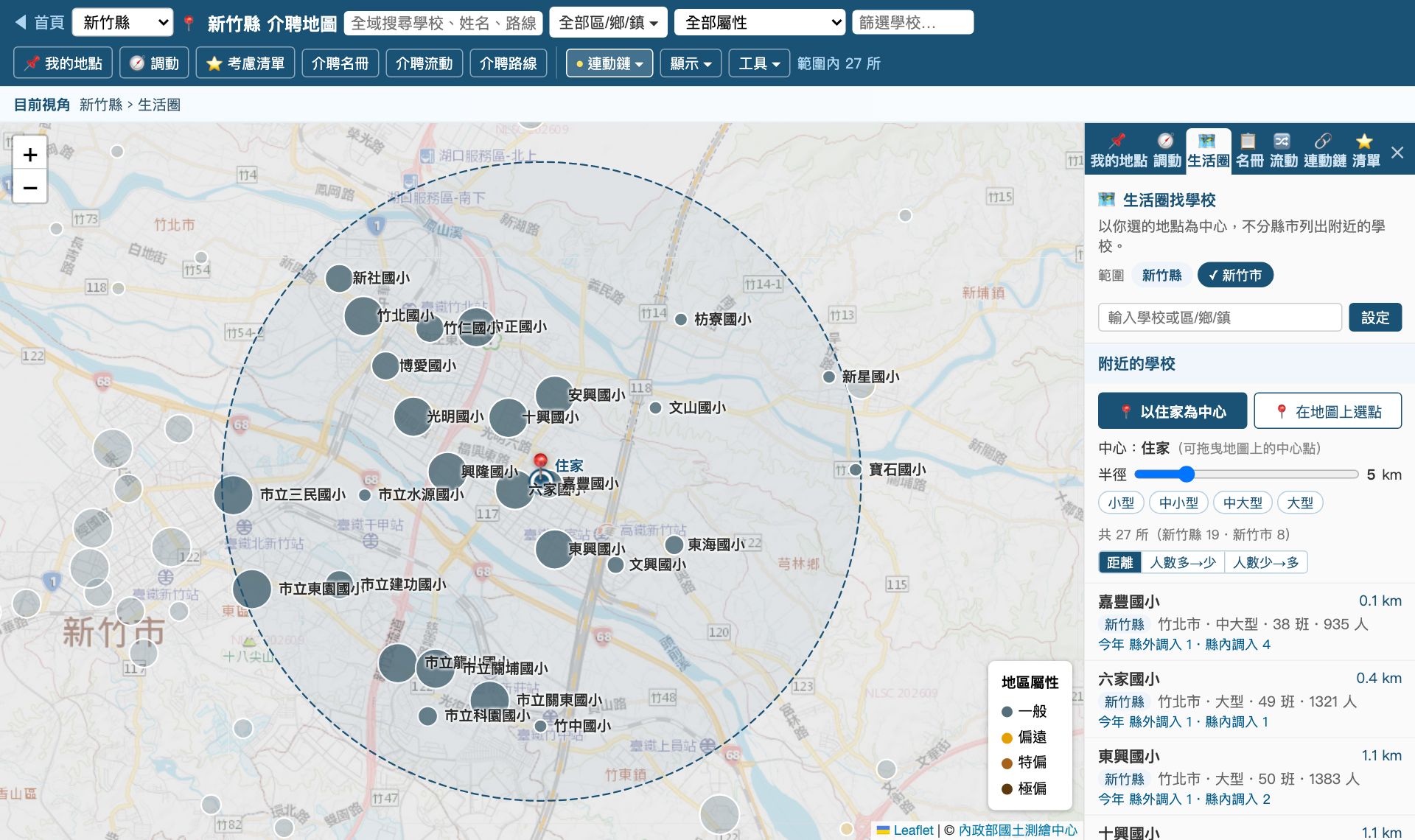Open the 新竹縣 county dropdown
1415x840 pixels.
tap(123, 23)
